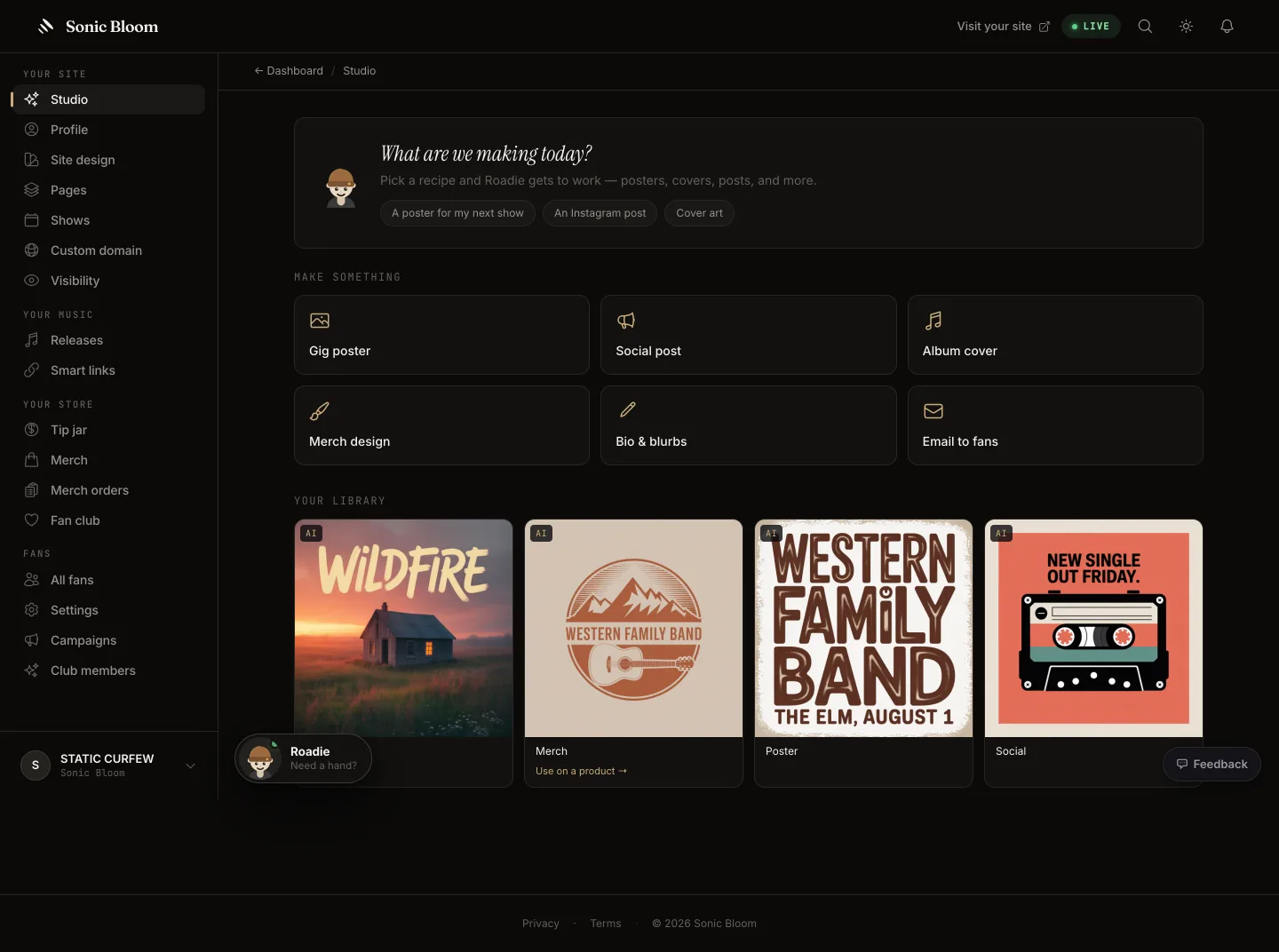Click the Merch orders clipboard icon
1279x952 pixels.
[32, 490]
